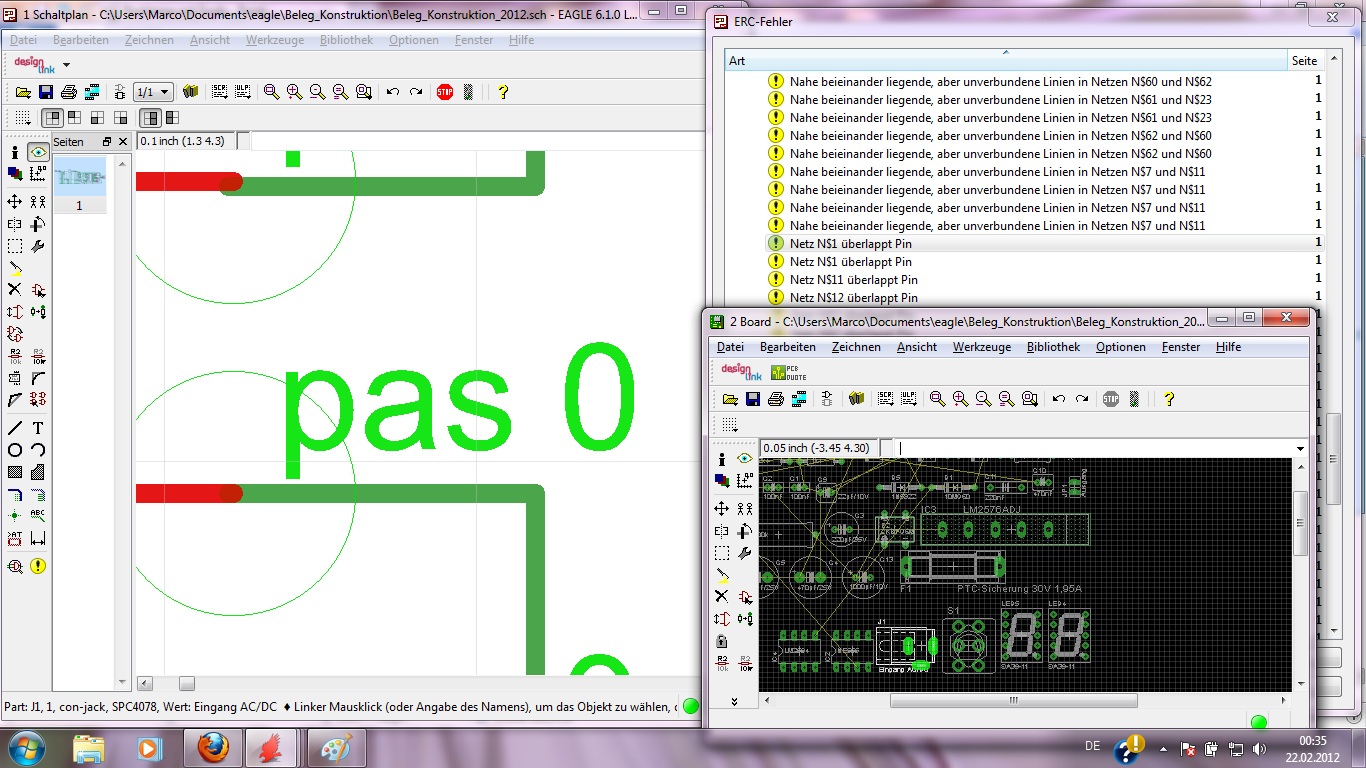Image resolution: width=1366 pixels, height=768 pixels.
Task: Toggle the first pane layout button in schematic
Action: (x=53, y=118)
